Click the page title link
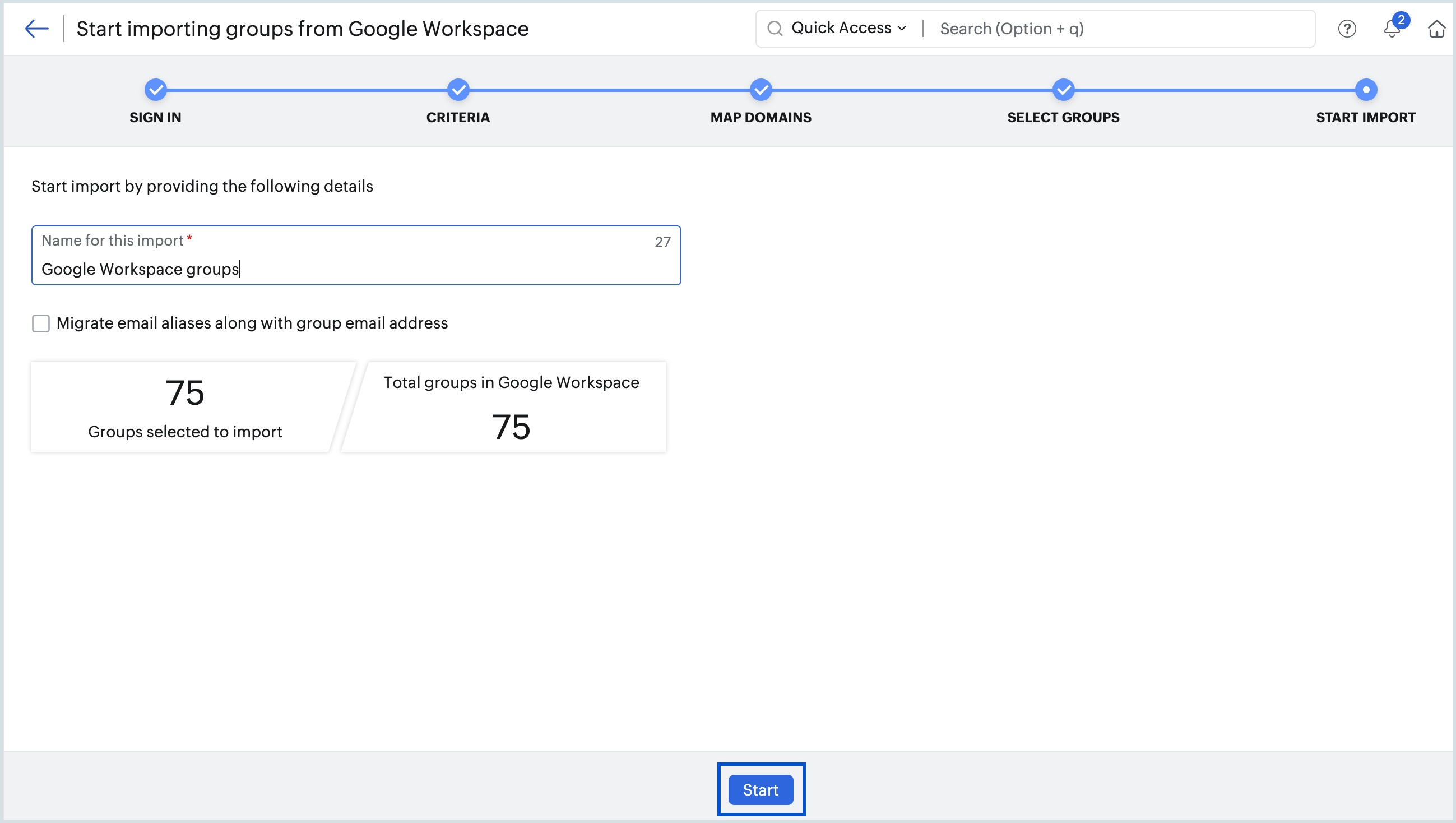 (303, 28)
